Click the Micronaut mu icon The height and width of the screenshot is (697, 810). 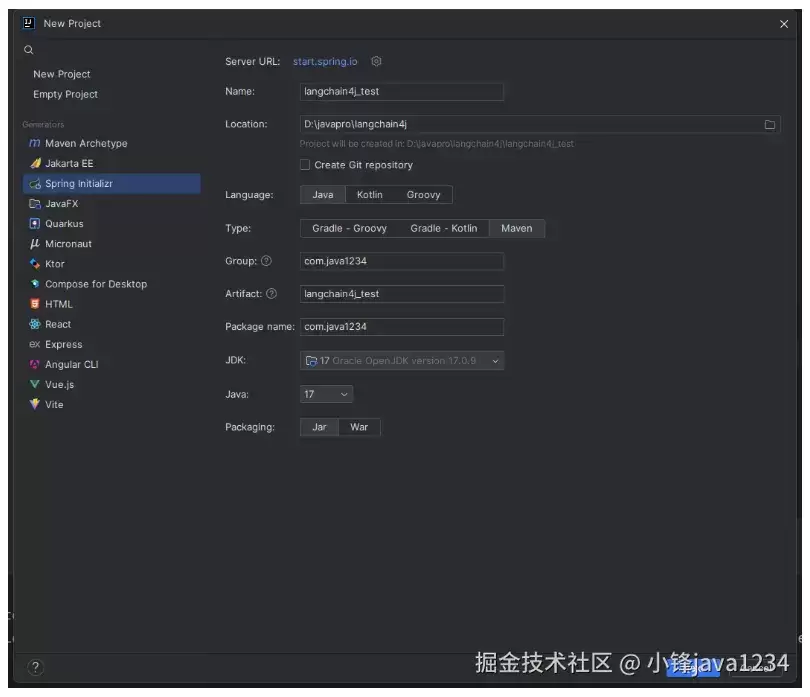35,244
